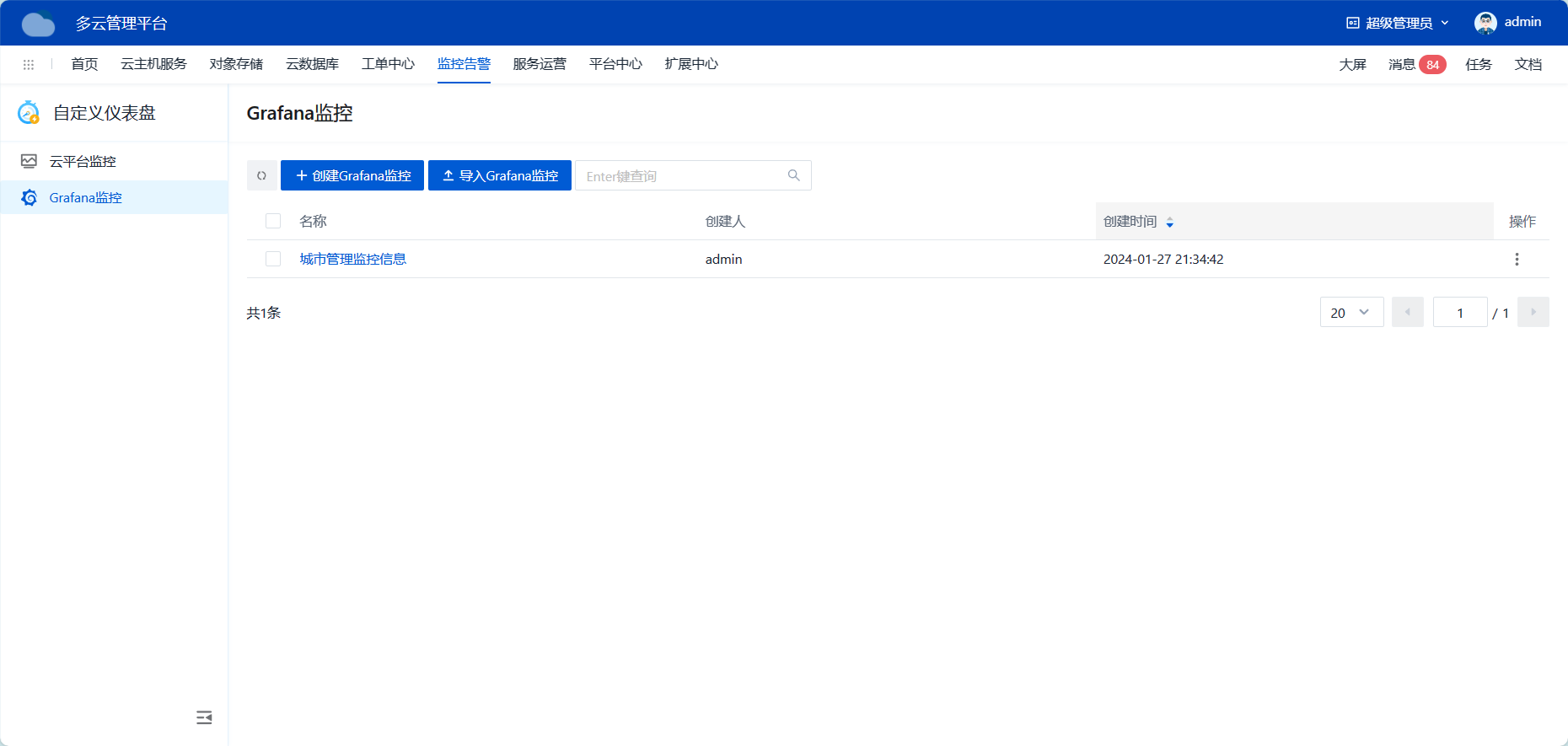
Task: Click the admin username
Action: pyautogui.click(x=1522, y=22)
